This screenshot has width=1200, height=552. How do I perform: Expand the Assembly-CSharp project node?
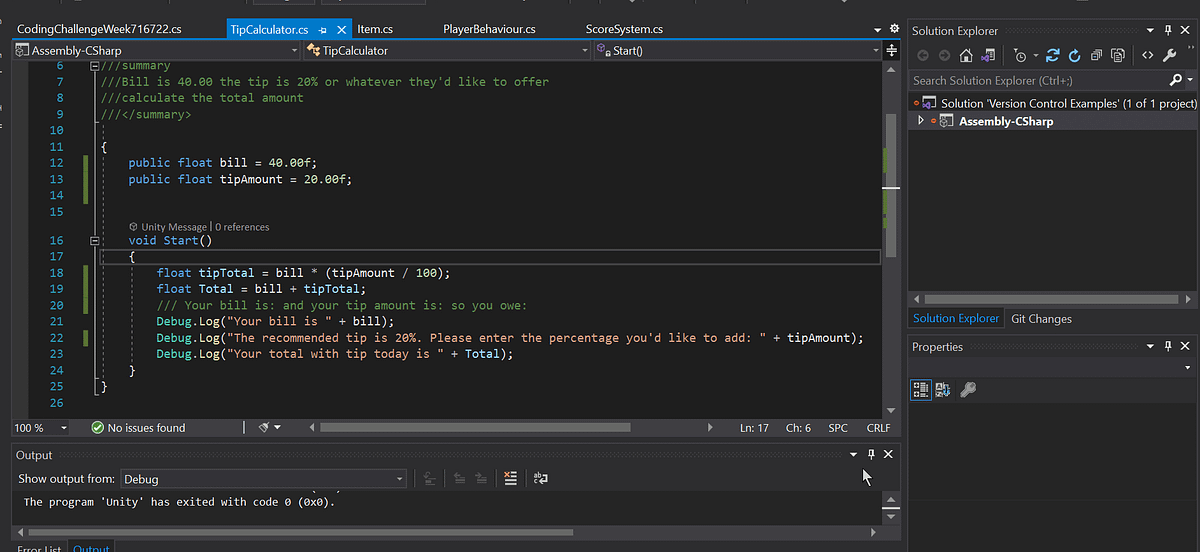(x=921, y=121)
